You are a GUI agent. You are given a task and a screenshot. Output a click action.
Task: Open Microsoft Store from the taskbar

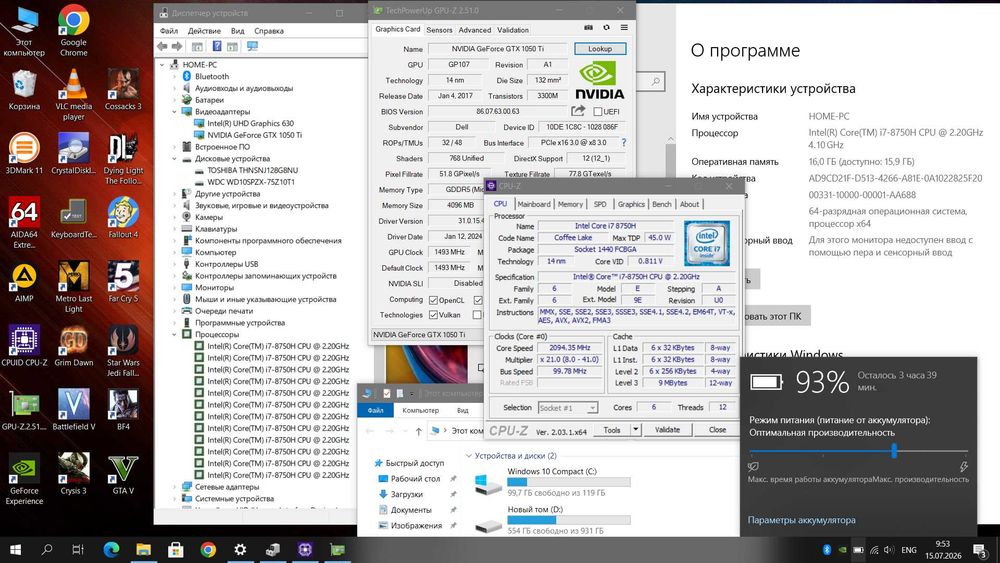pyautogui.click(x=175, y=549)
